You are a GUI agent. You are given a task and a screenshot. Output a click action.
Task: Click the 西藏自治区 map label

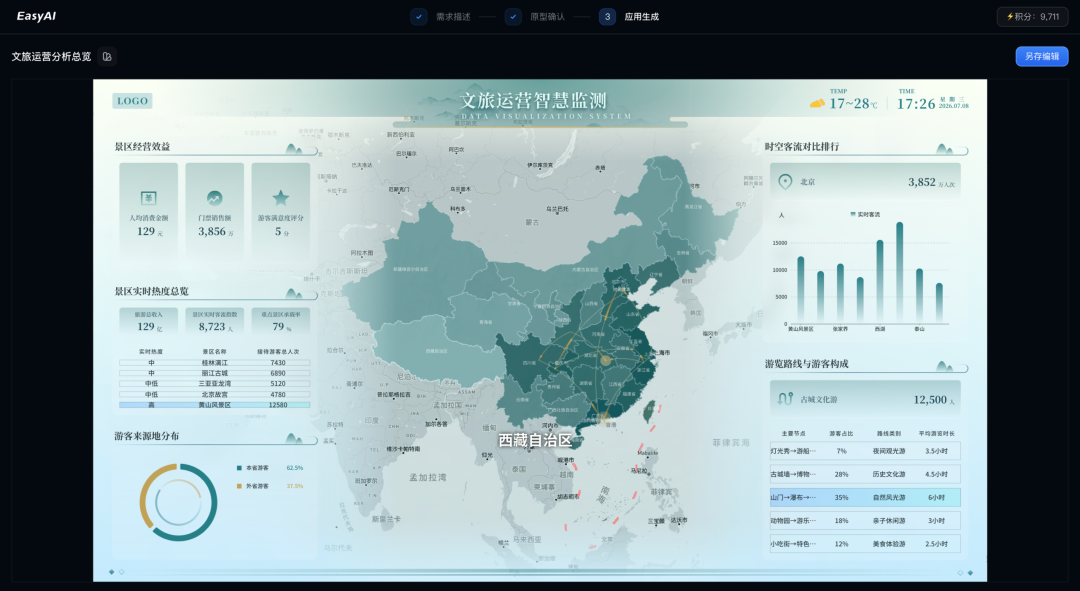coord(535,440)
